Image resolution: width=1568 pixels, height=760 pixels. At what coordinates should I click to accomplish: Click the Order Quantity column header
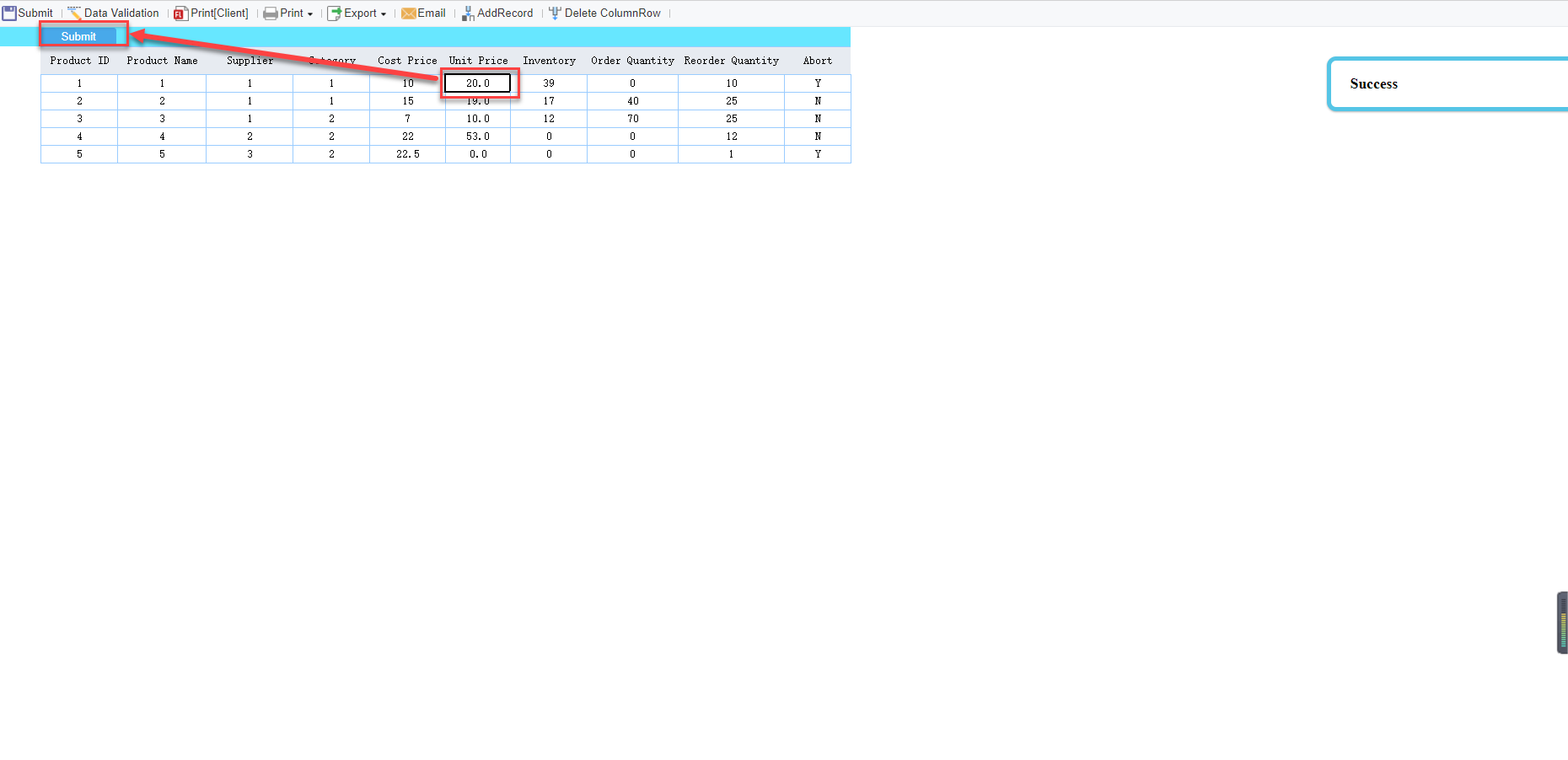pyautogui.click(x=632, y=61)
